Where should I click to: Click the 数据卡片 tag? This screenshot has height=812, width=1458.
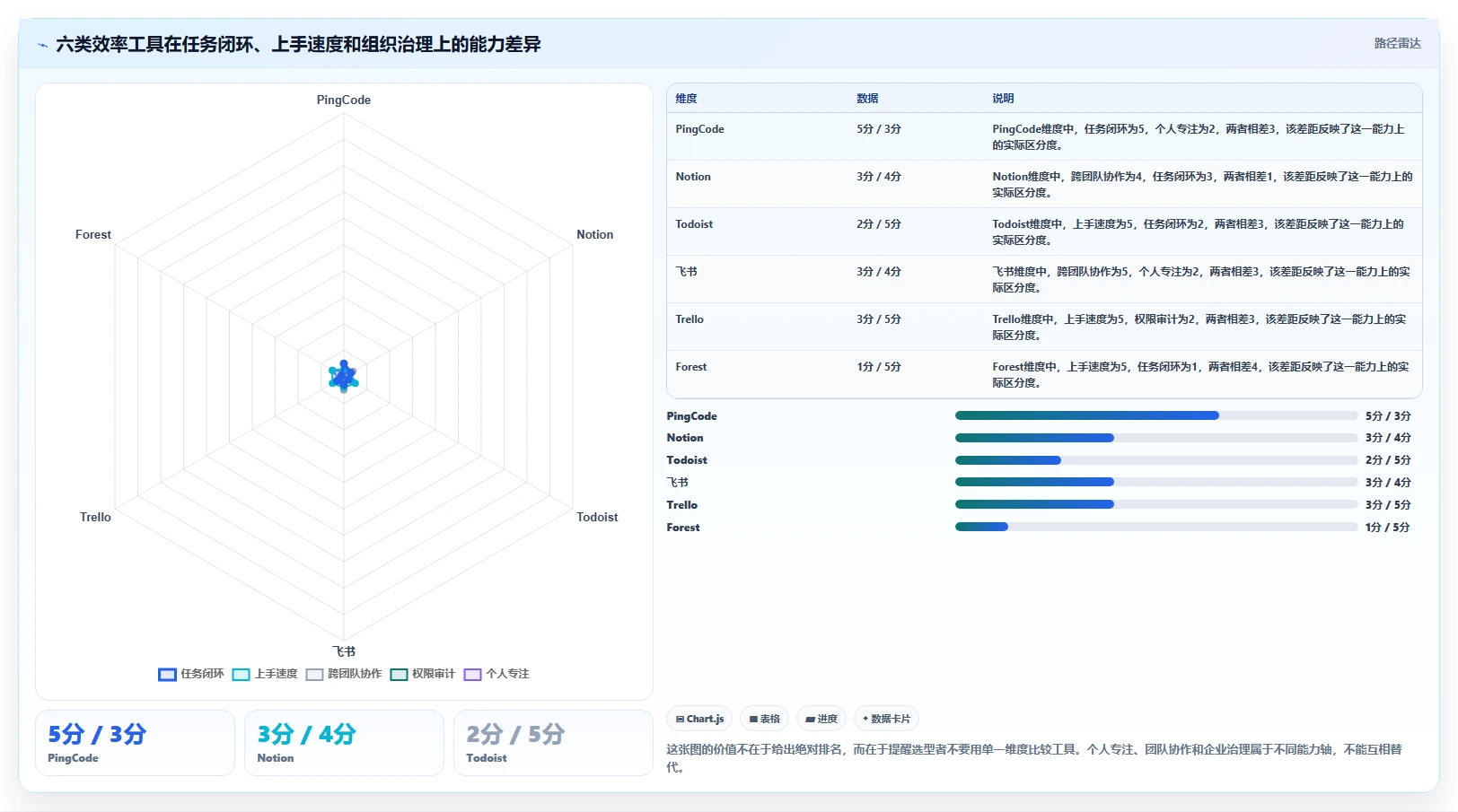886,719
